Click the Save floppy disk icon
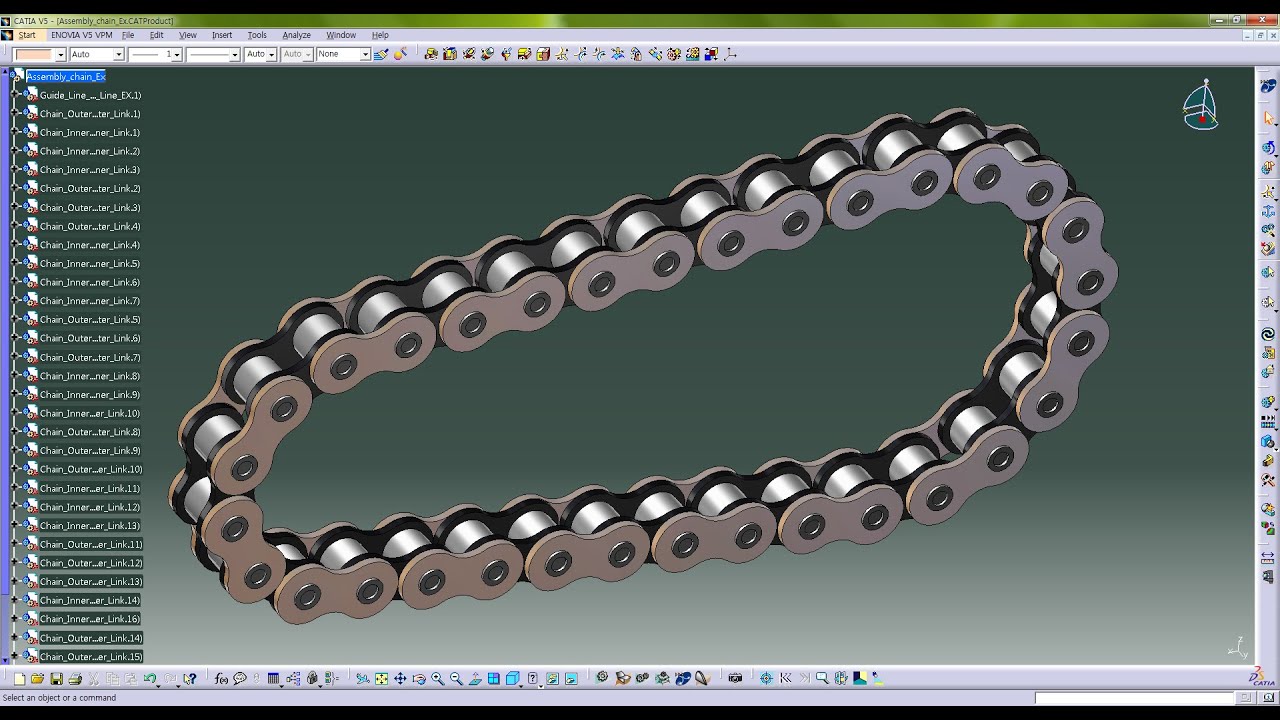This screenshot has width=1280, height=720. tap(56, 679)
